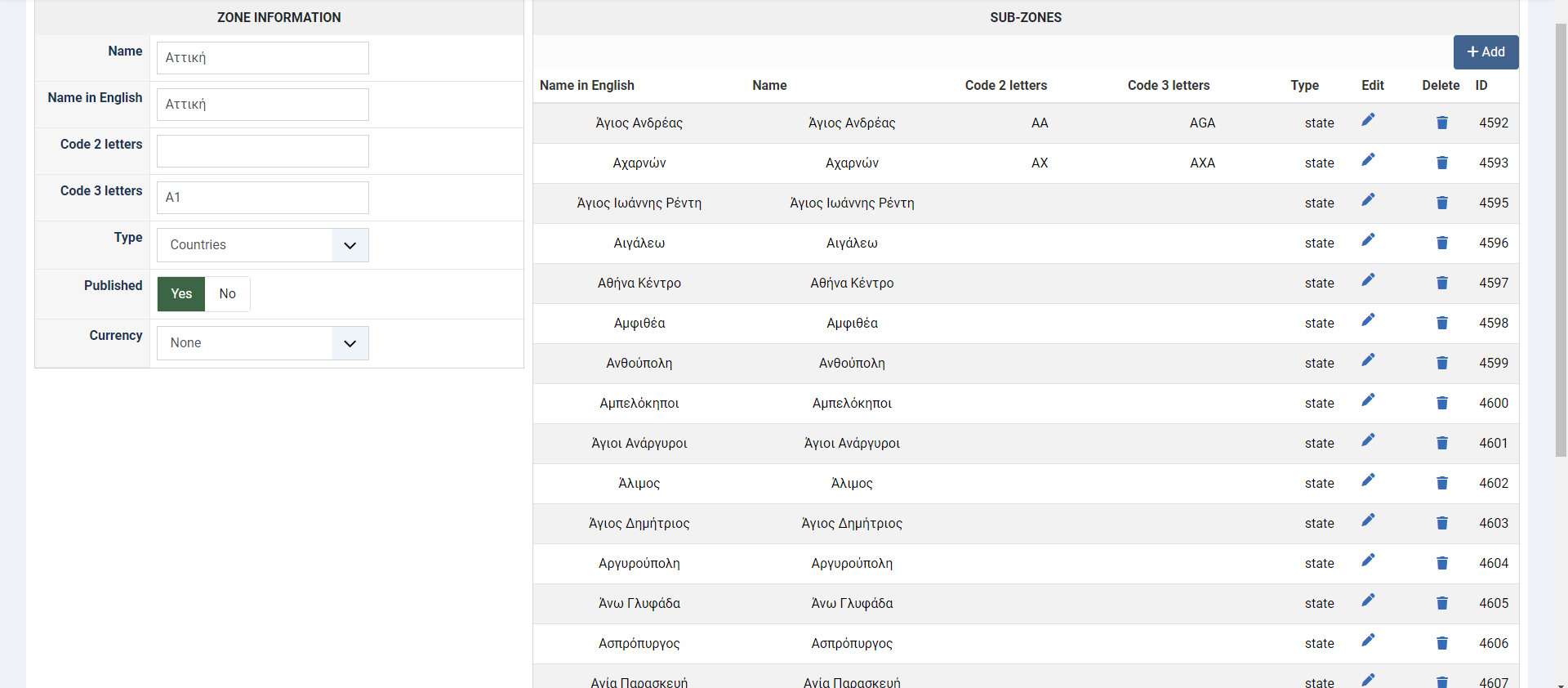
Task: Click the pencil icon for Άλιμος
Action: (x=1368, y=480)
